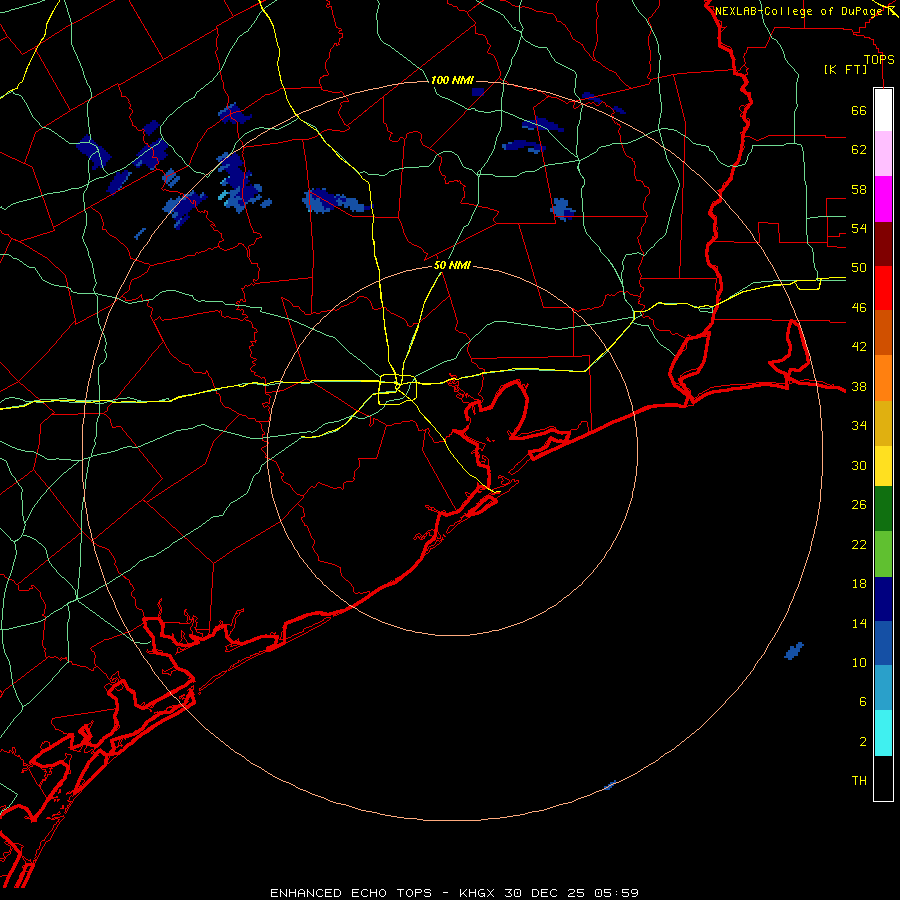This screenshot has width=900, height=900.
Task: Click the bright orange legend swatch
Action: [883, 378]
